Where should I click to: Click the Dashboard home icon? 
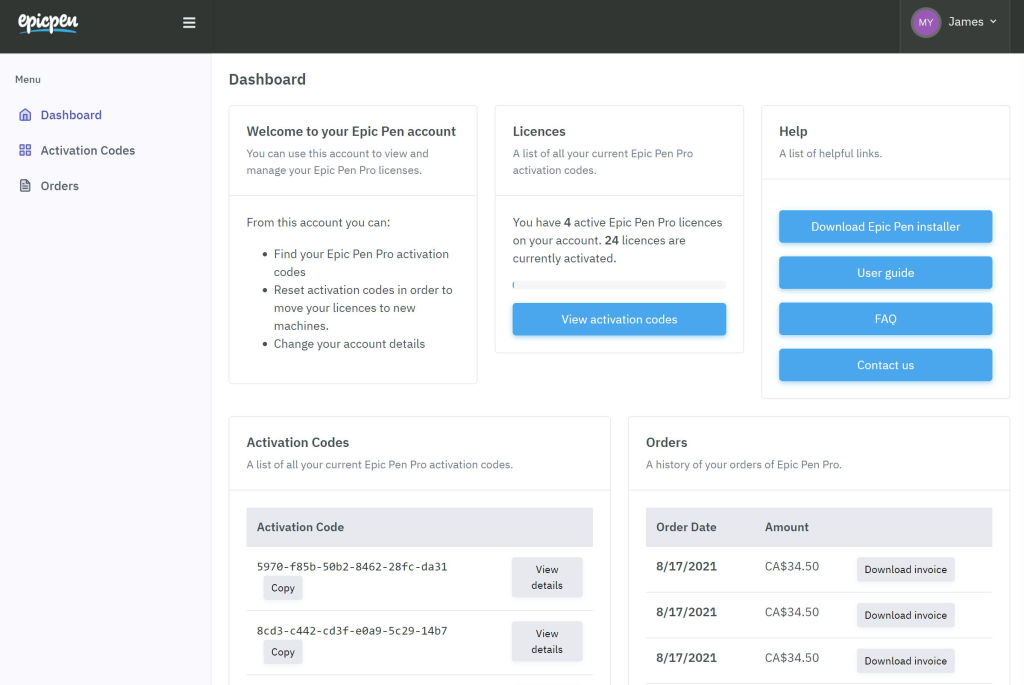pyautogui.click(x=25, y=115)
